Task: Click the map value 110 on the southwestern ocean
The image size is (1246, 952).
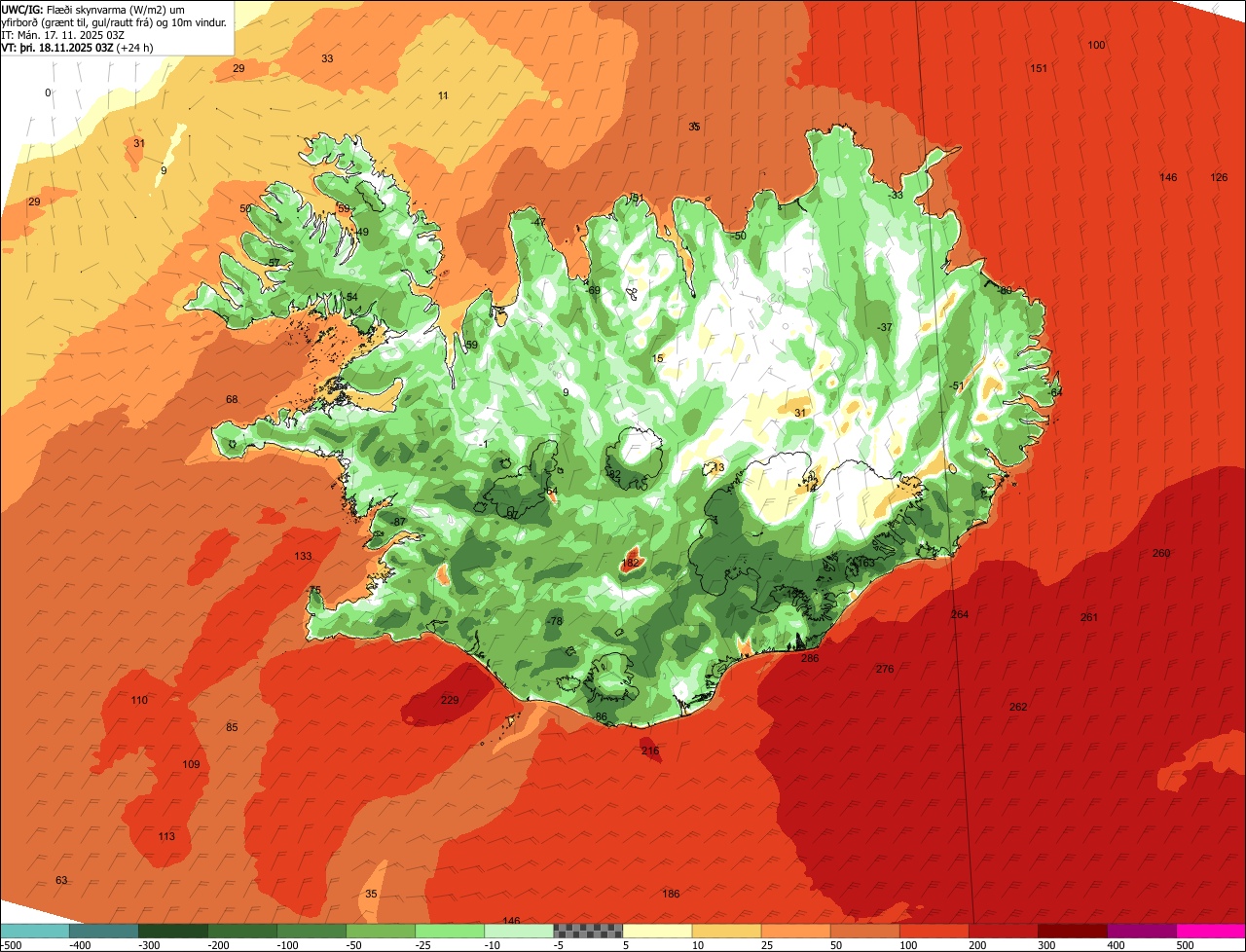Action: click(139, 700)
